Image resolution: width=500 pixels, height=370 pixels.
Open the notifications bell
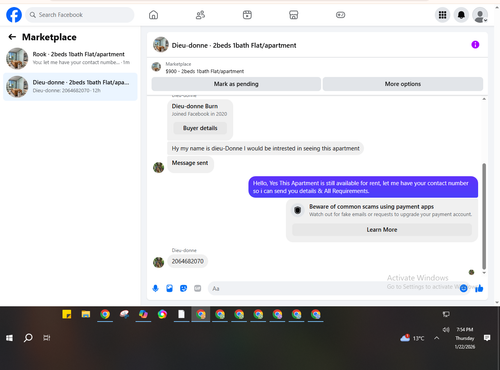[461, 15]
